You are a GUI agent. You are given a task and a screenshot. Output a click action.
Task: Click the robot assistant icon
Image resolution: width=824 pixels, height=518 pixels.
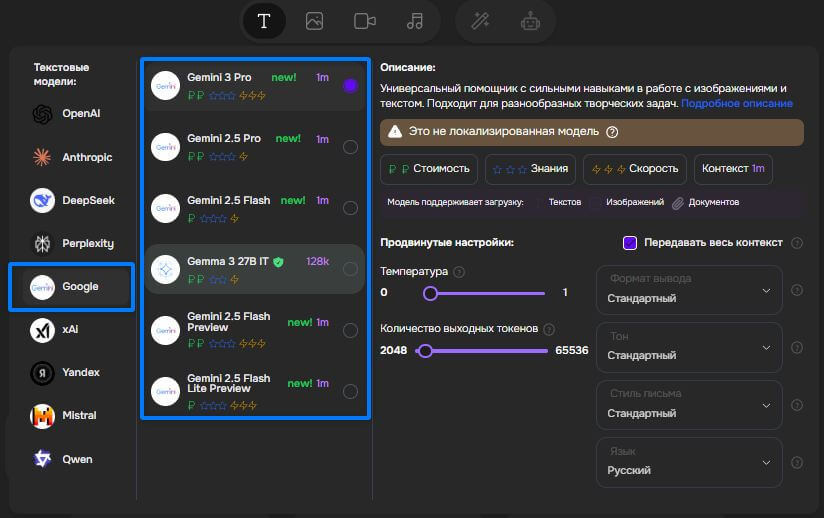pos(530,21)
